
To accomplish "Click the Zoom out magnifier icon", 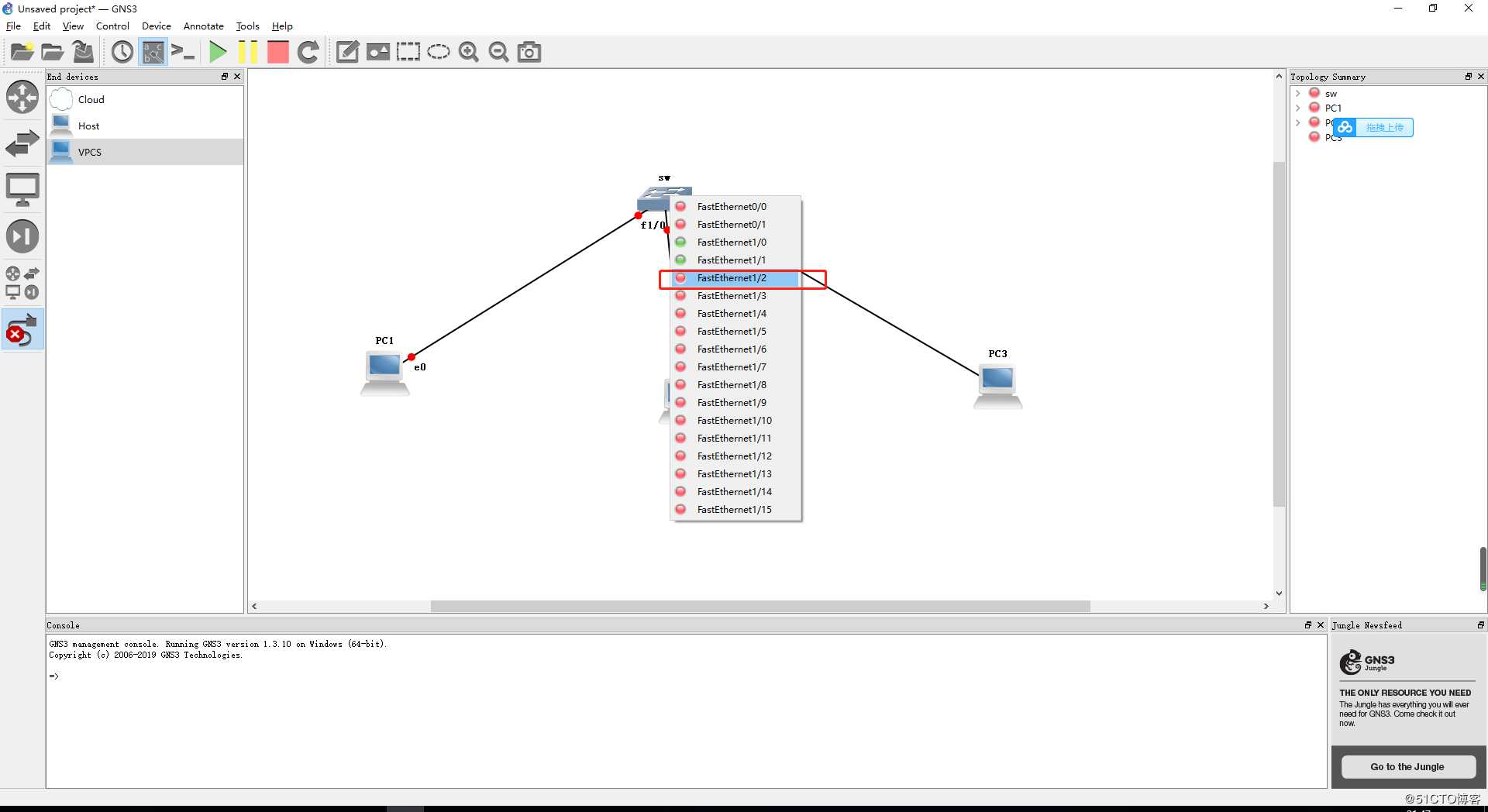I will 498,52.
